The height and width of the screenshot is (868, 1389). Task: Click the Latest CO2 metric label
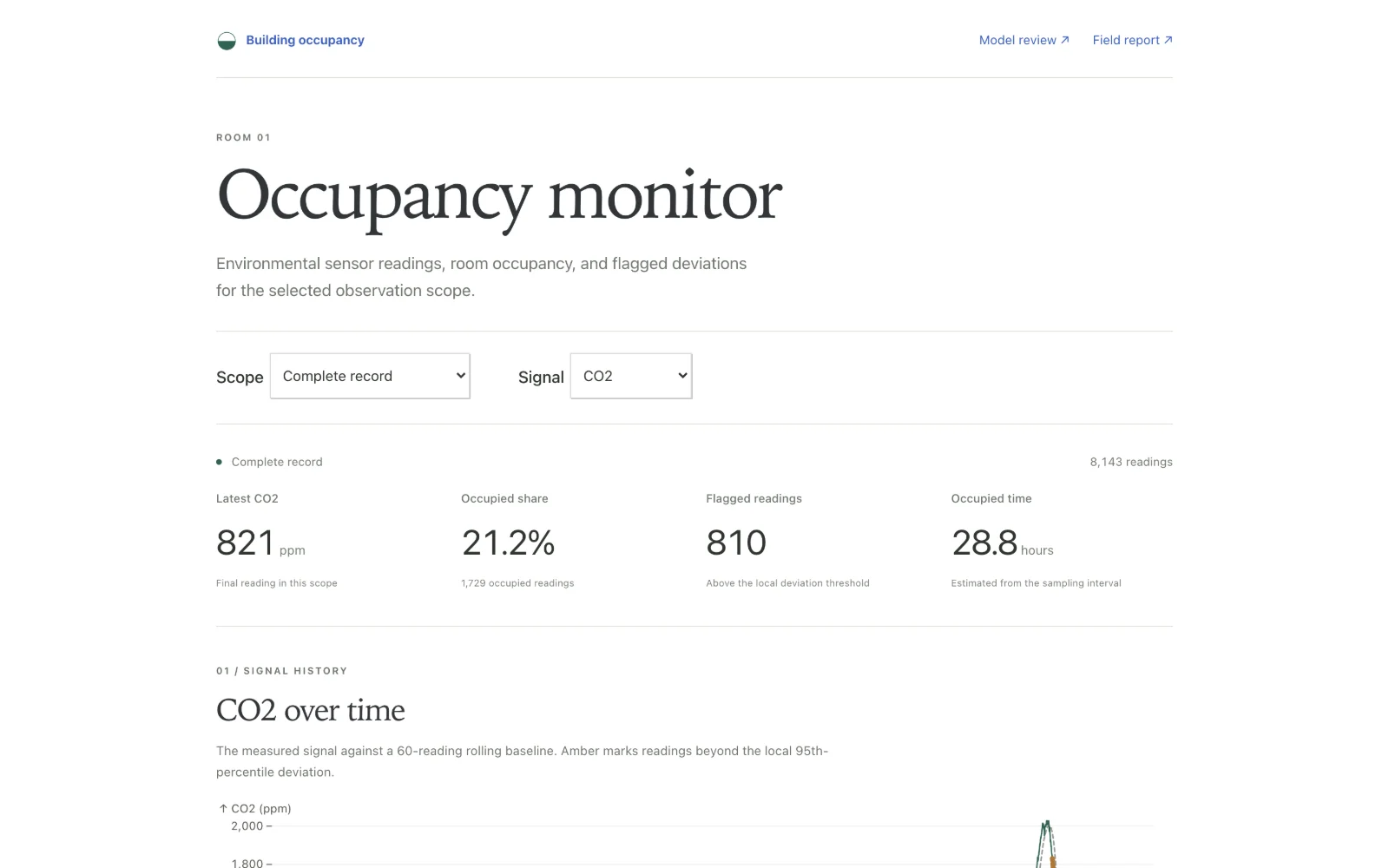click(247, 498)
